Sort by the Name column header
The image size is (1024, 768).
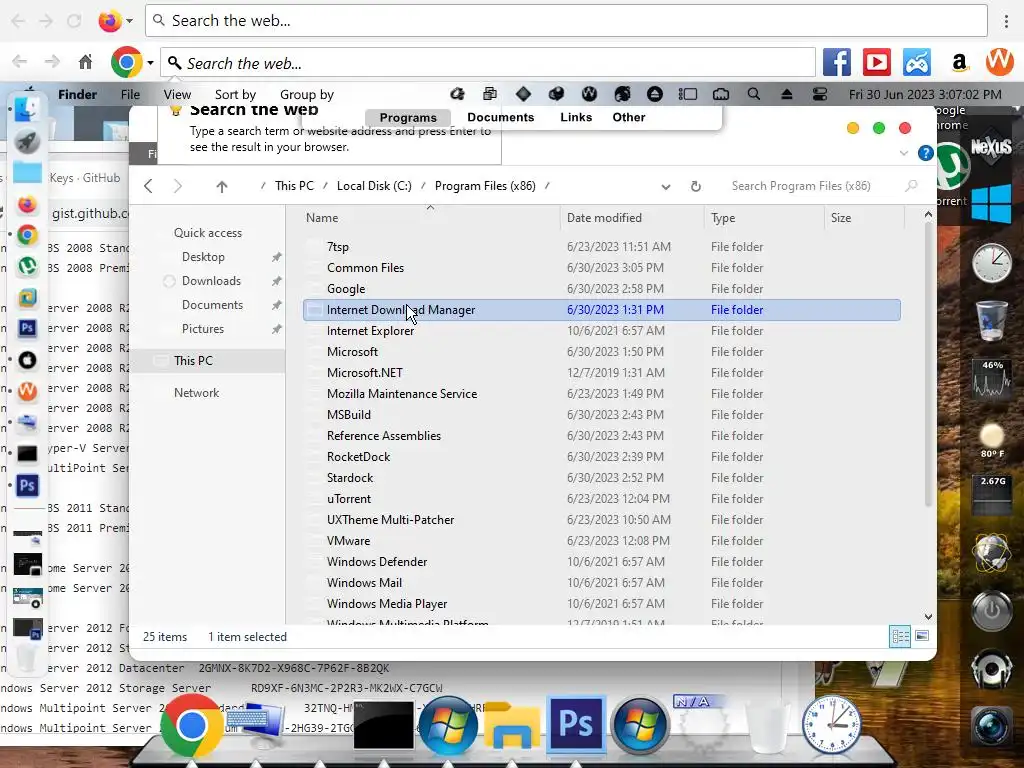point(429,217)
